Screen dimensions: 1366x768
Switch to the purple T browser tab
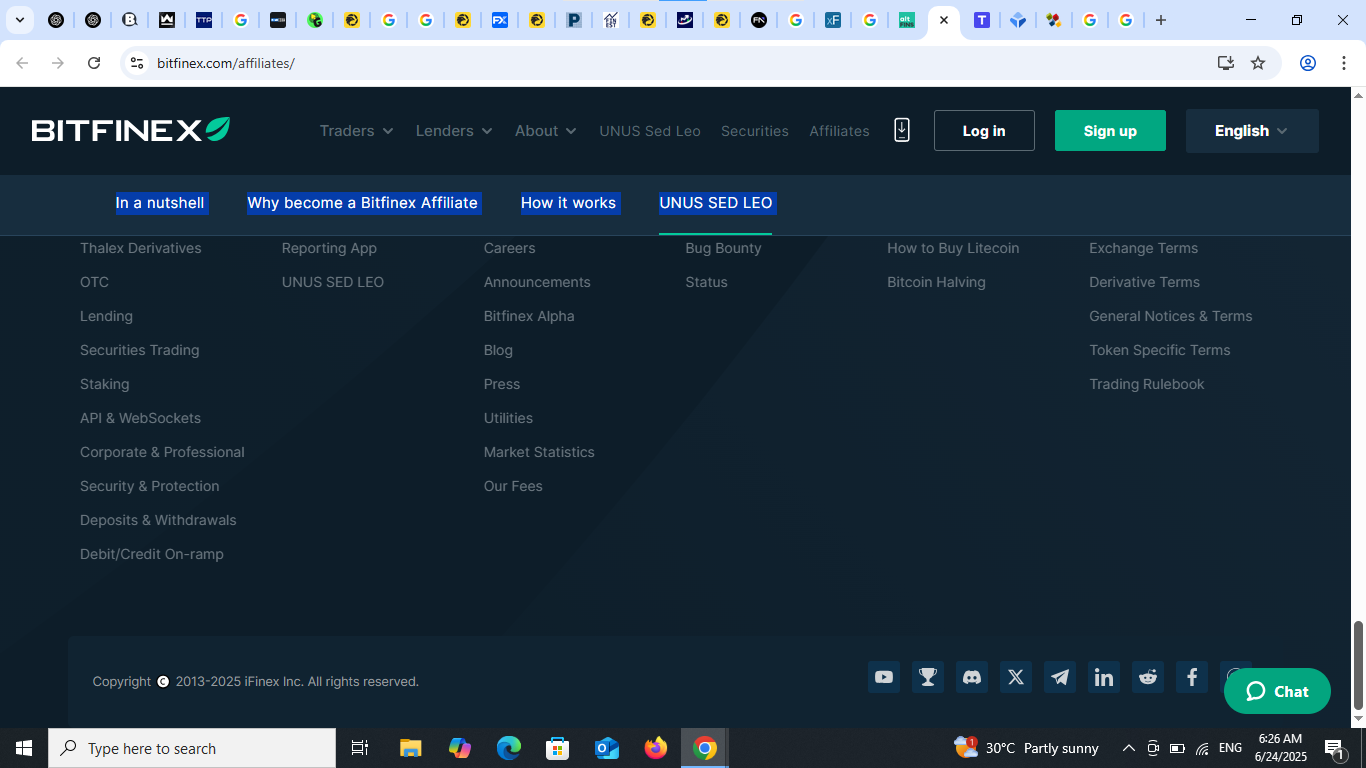[x=982, y=20]
